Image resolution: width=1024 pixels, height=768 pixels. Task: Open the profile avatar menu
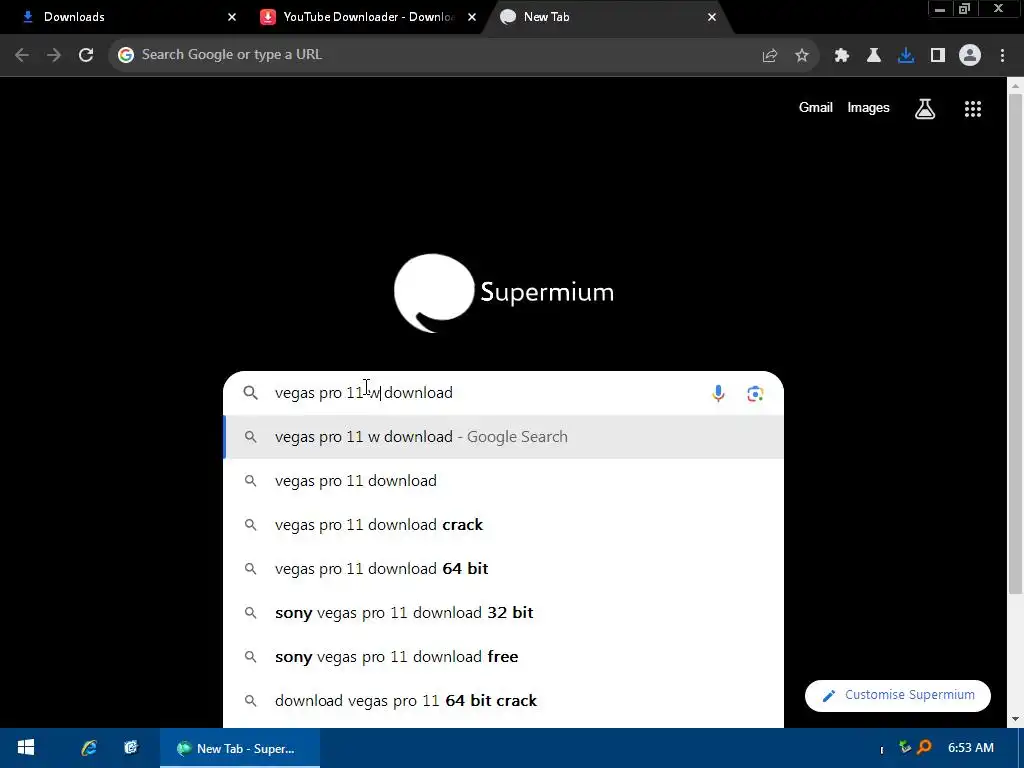pyautogui.click(x=970, y=56)
